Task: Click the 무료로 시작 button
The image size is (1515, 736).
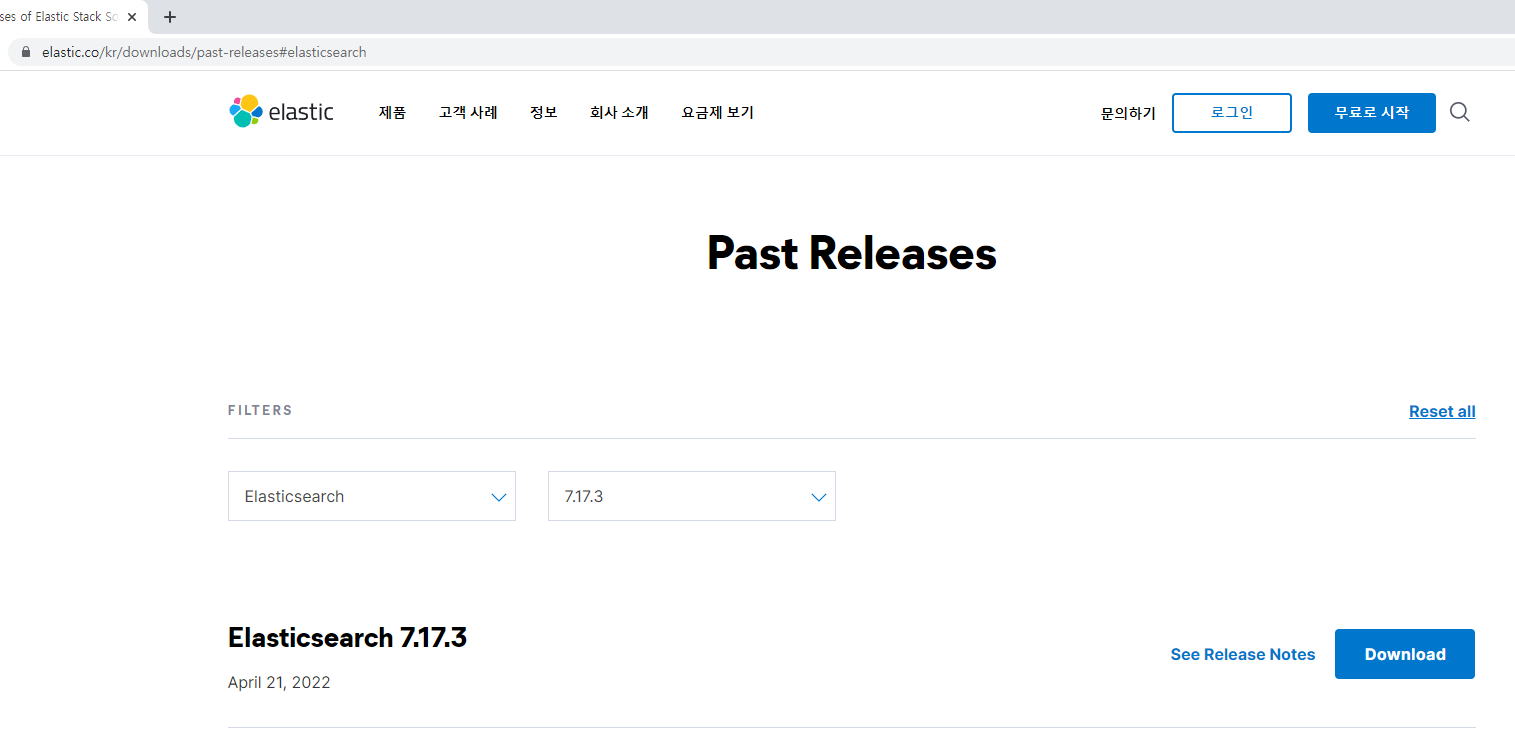Action: (1372, 113)
